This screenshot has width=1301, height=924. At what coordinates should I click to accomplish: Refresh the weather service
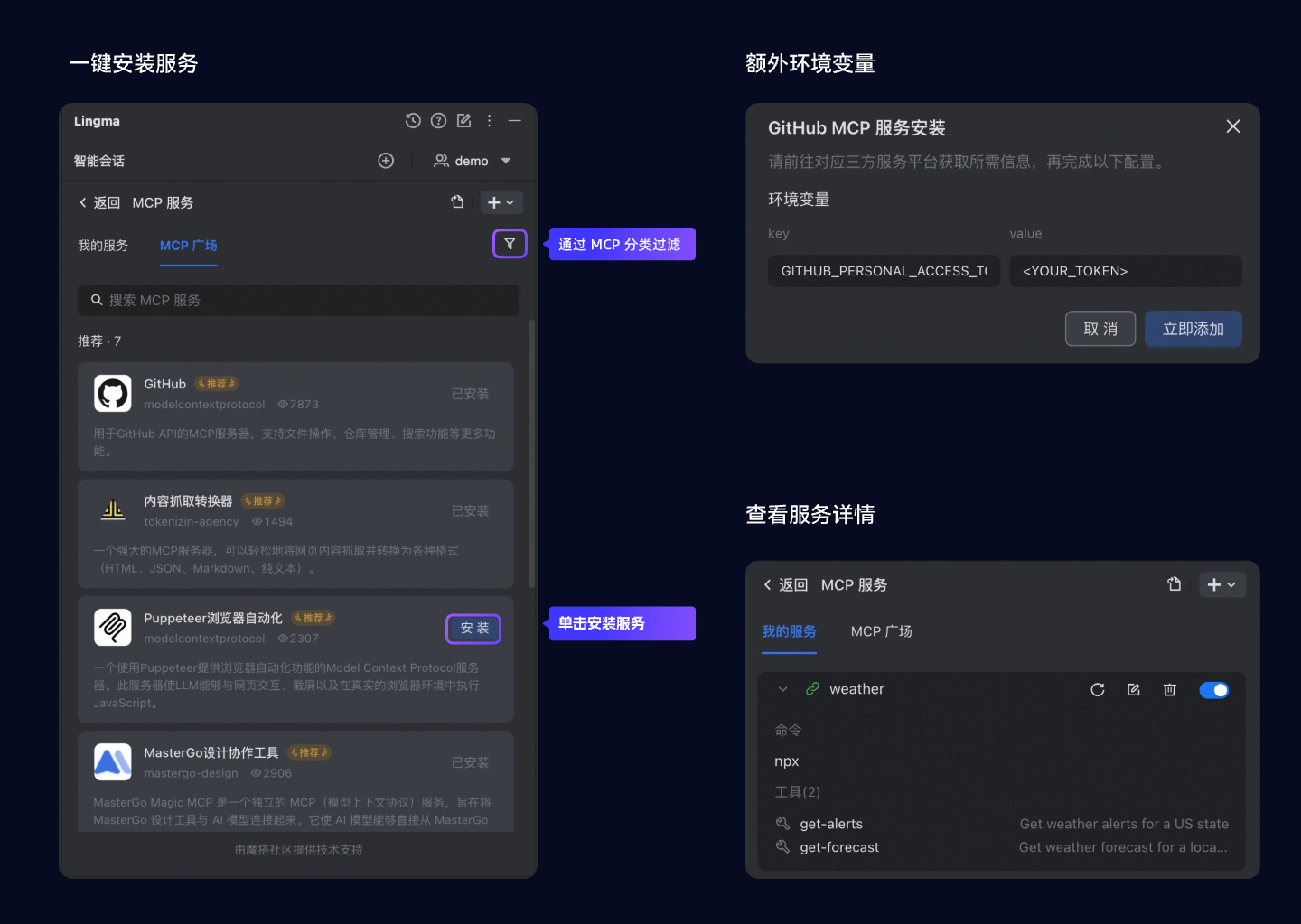pyautogui.click(x=1098, y=689)
